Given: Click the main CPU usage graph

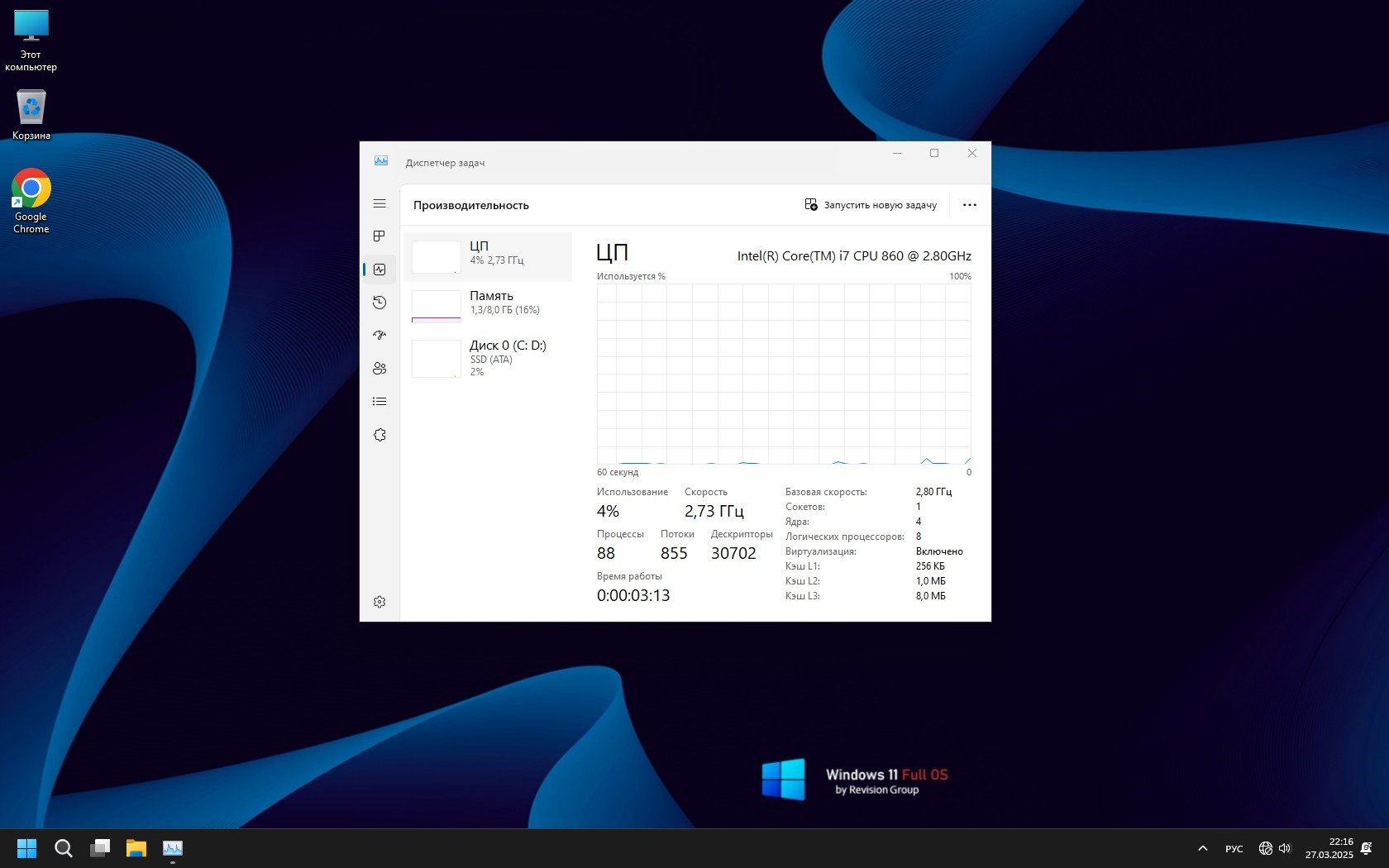Looking at the screenshot, I should [784, 374].
